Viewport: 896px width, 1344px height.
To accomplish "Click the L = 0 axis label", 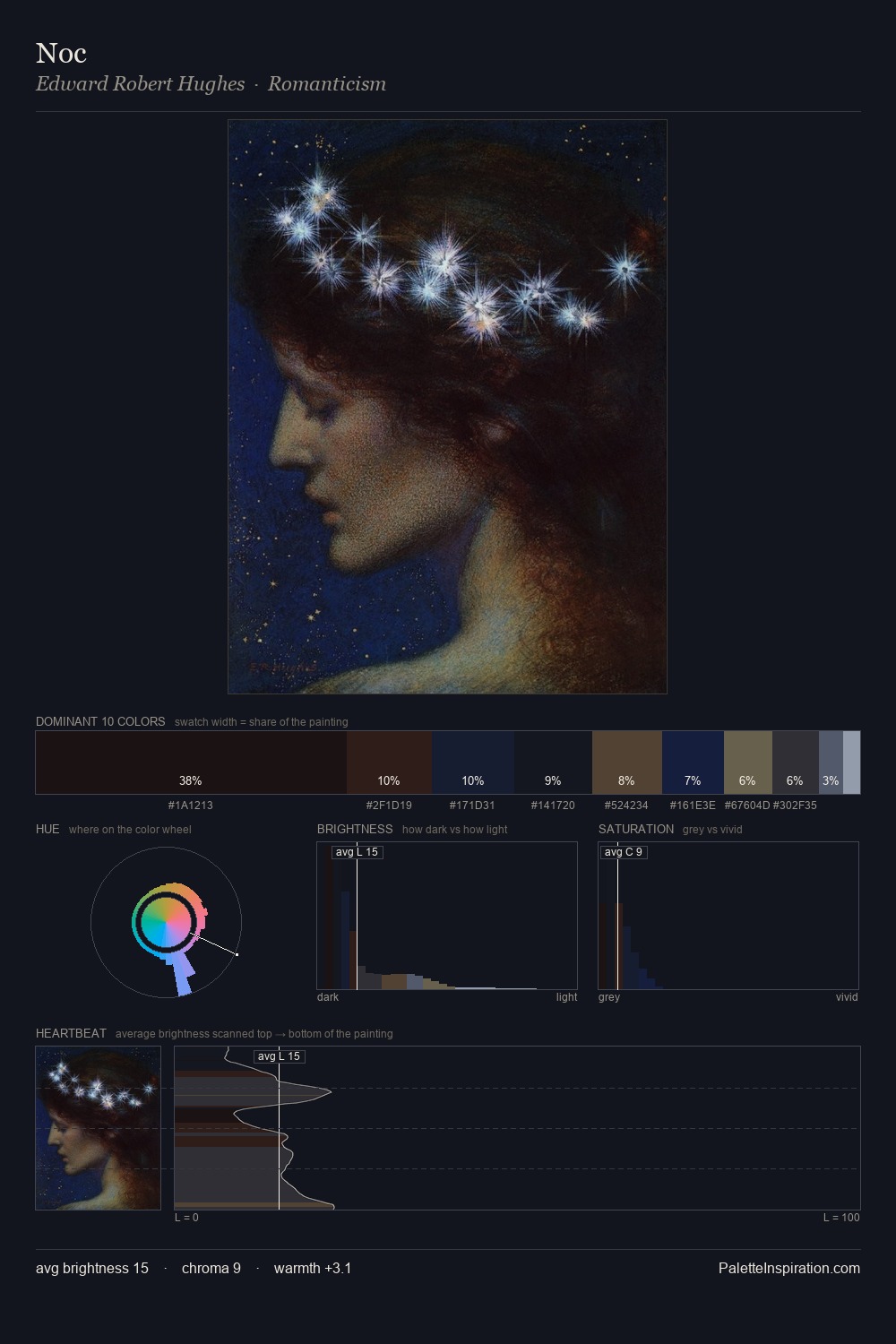I will [186, 1217].
